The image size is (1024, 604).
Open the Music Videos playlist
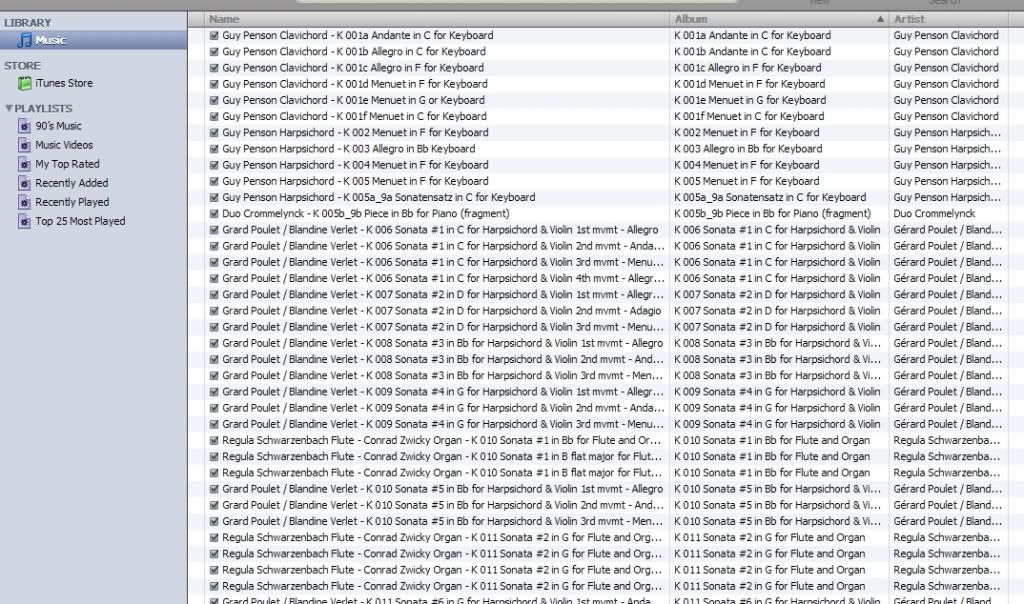[x=64, y=145]
